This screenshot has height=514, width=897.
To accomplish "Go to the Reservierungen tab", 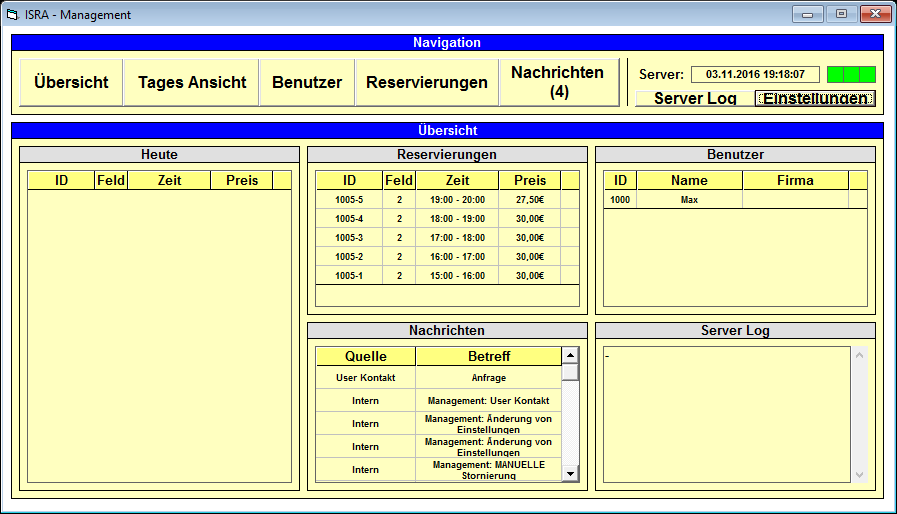I will pyautogui.click(x=427, y=82).
